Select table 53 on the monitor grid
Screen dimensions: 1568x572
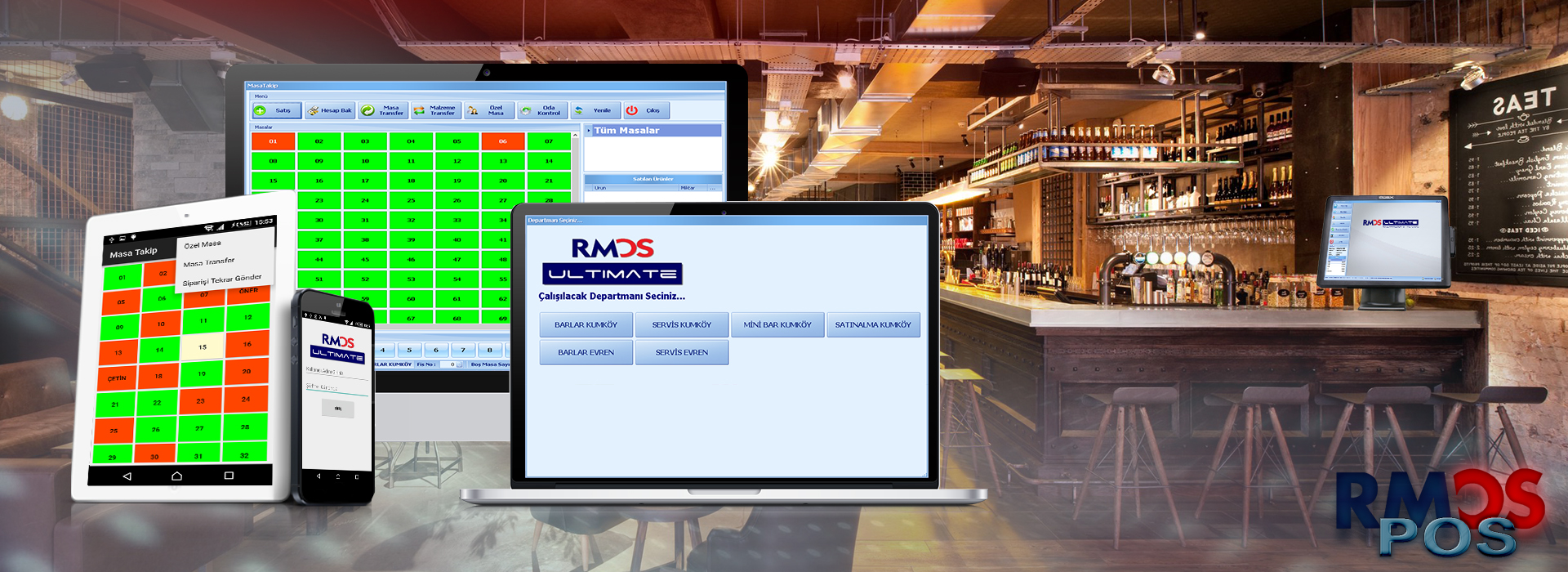tap(411, 279)
